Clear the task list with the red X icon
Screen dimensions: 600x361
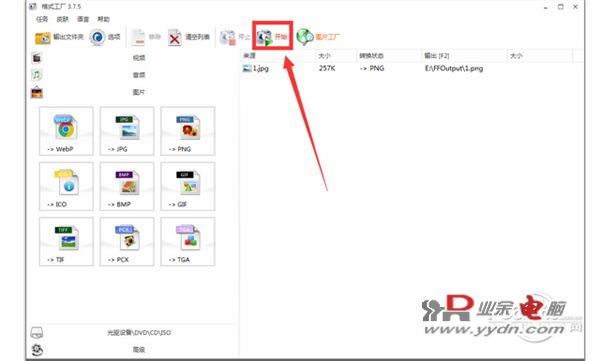click(175, 38)
